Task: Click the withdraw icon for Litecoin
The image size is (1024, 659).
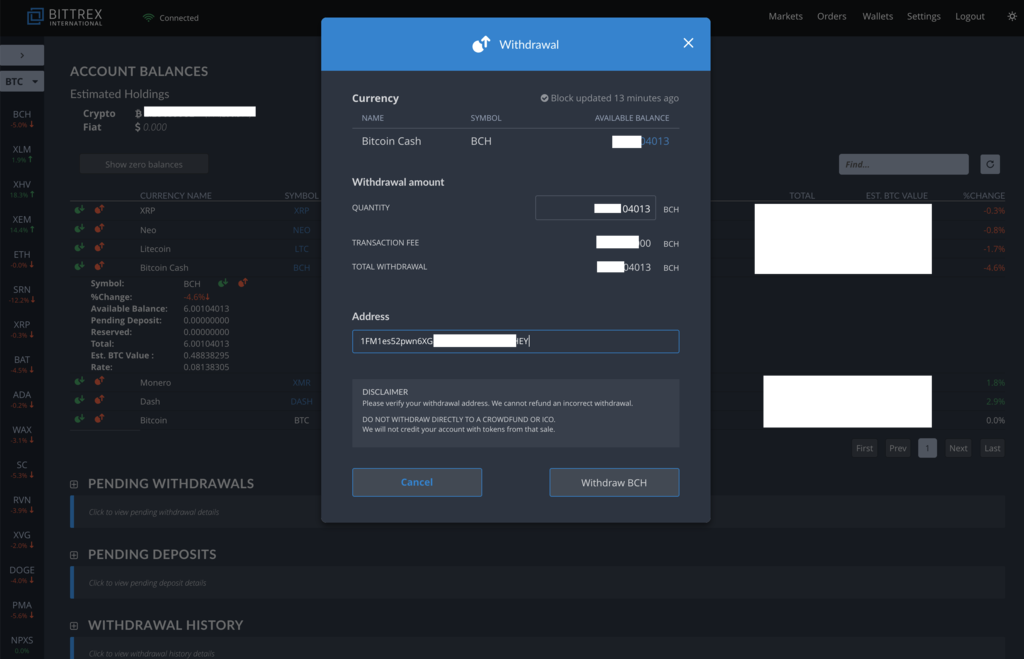Action: tap(99, 248)
